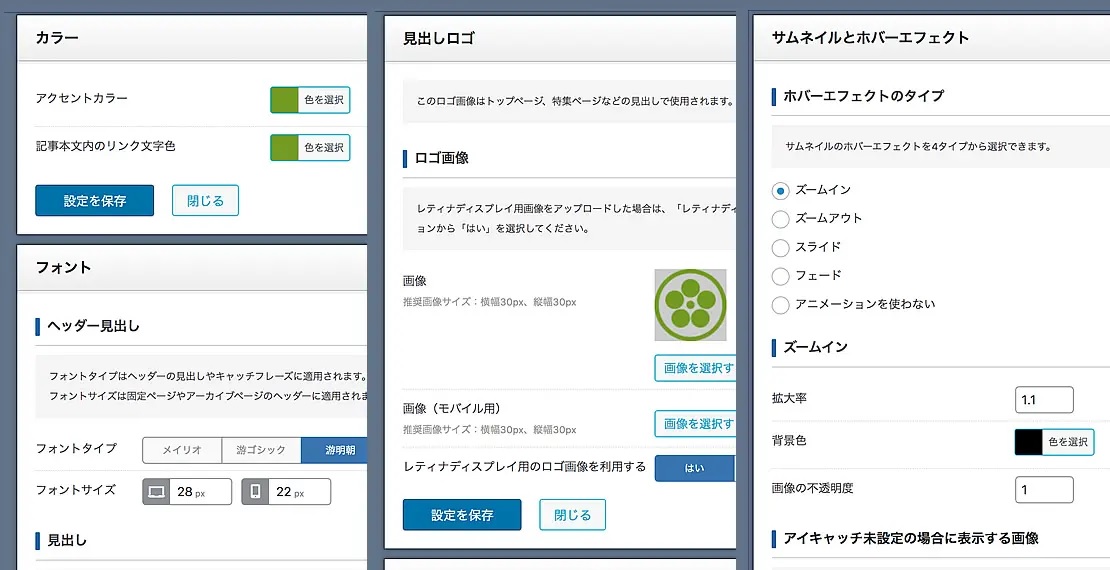This screenshot has width=1110, height=570.
Task: Select the スライド hover effect option
Action: click(x=781, y=247)
